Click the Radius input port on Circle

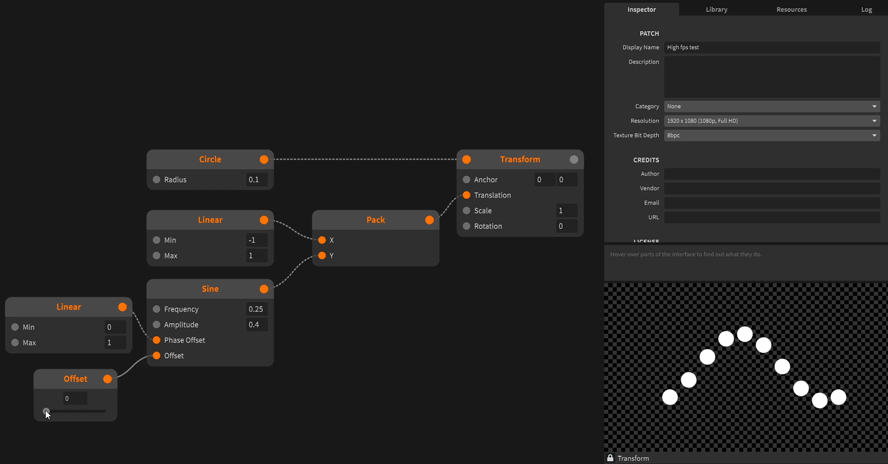pyautogui.click(x=156, y=180)
